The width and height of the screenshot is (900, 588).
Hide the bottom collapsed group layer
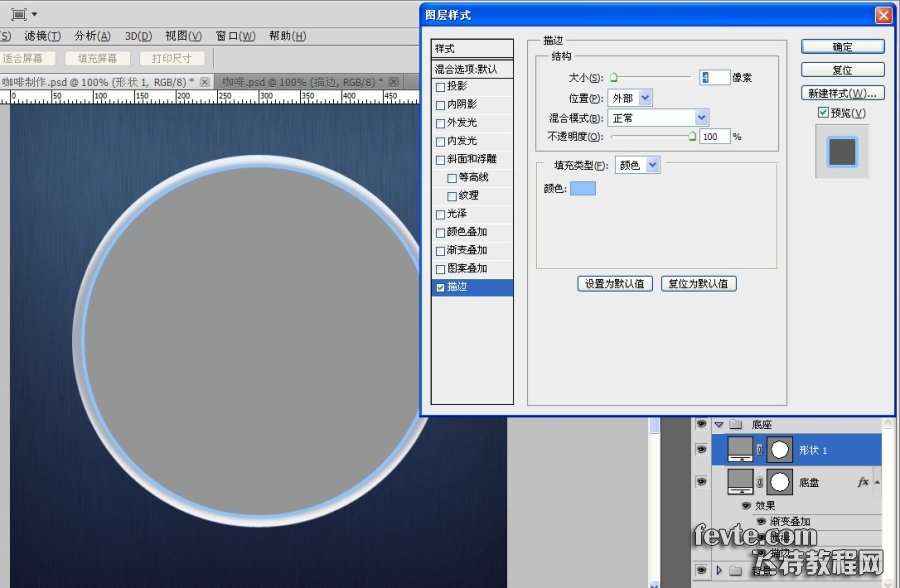coord(701,570)
